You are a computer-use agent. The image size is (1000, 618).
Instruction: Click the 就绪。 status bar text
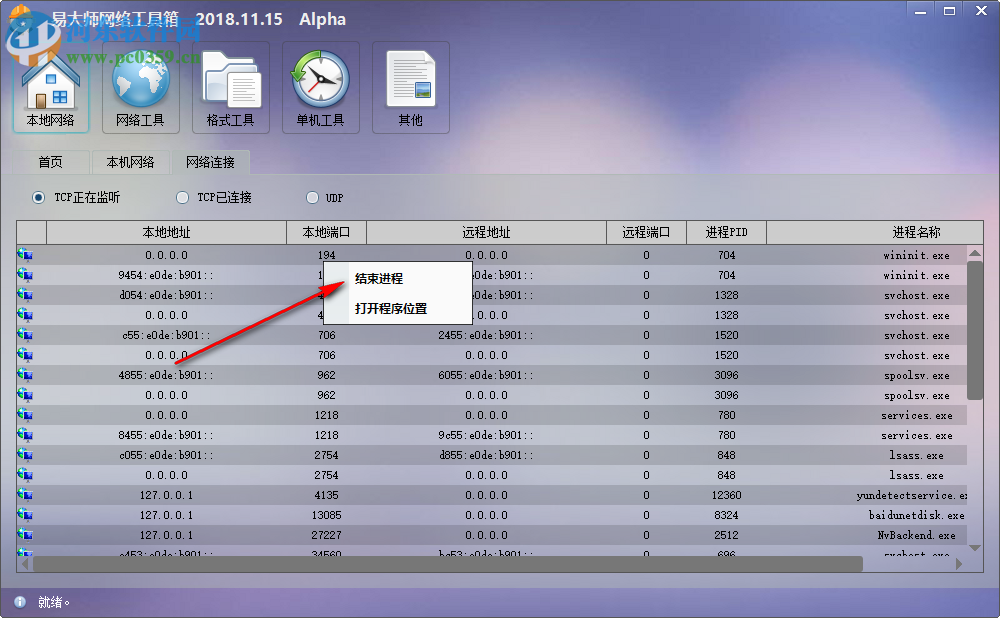click(x=54, y=602)
